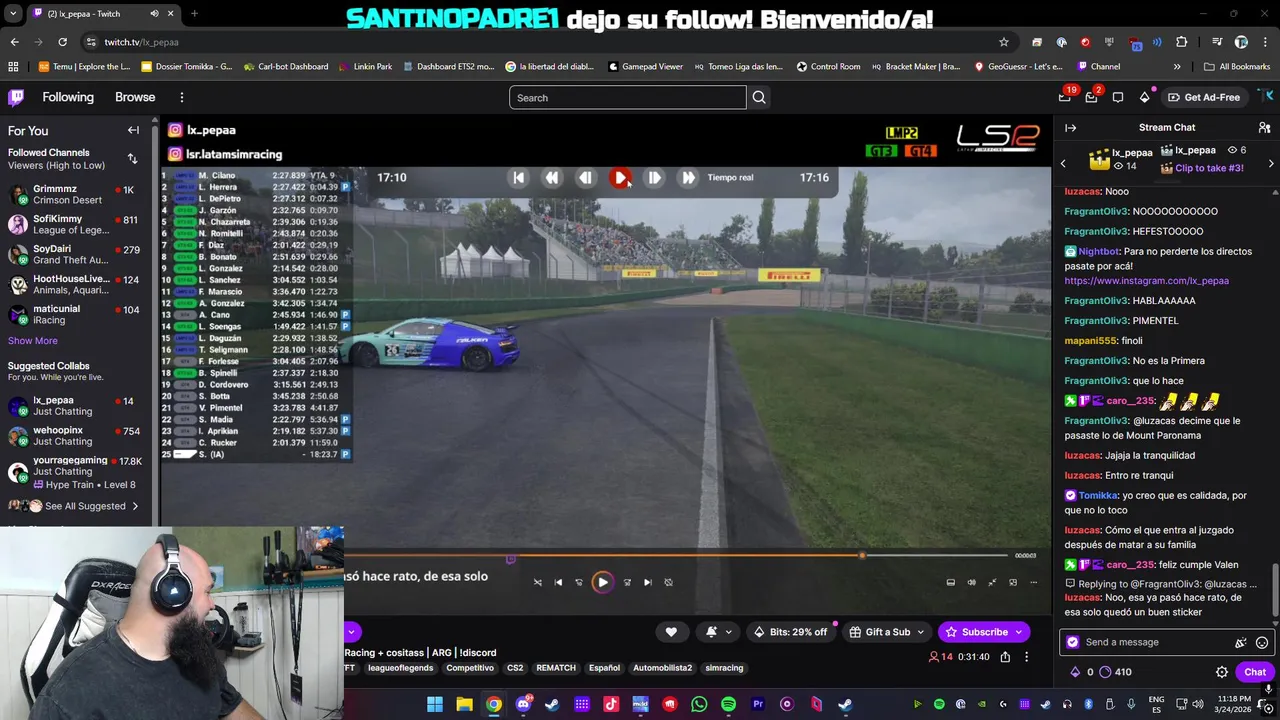Image resolution: width=1280 pixels, height=720 pixels.
Task: Open Subscribe dropdown arrow
Action: coord(1019,632)
